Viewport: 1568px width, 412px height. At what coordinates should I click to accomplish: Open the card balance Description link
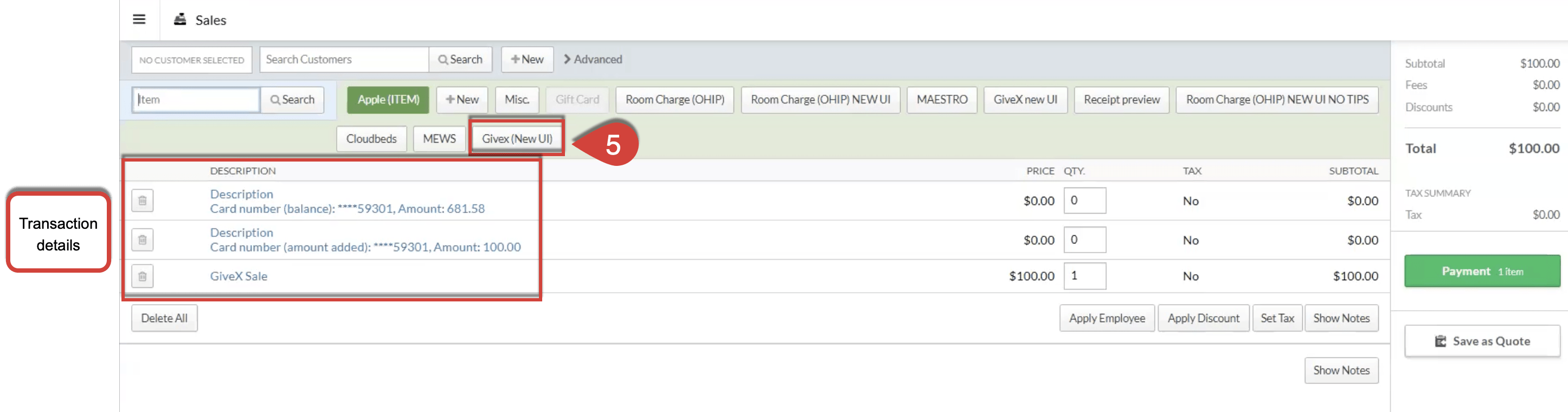pyautogui.click(x=242, y=194)
